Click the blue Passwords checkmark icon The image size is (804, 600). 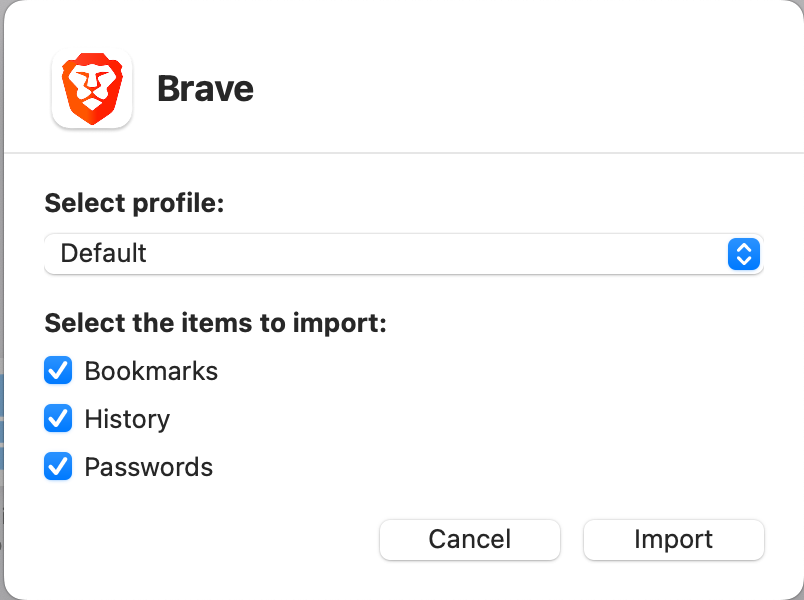58,467
